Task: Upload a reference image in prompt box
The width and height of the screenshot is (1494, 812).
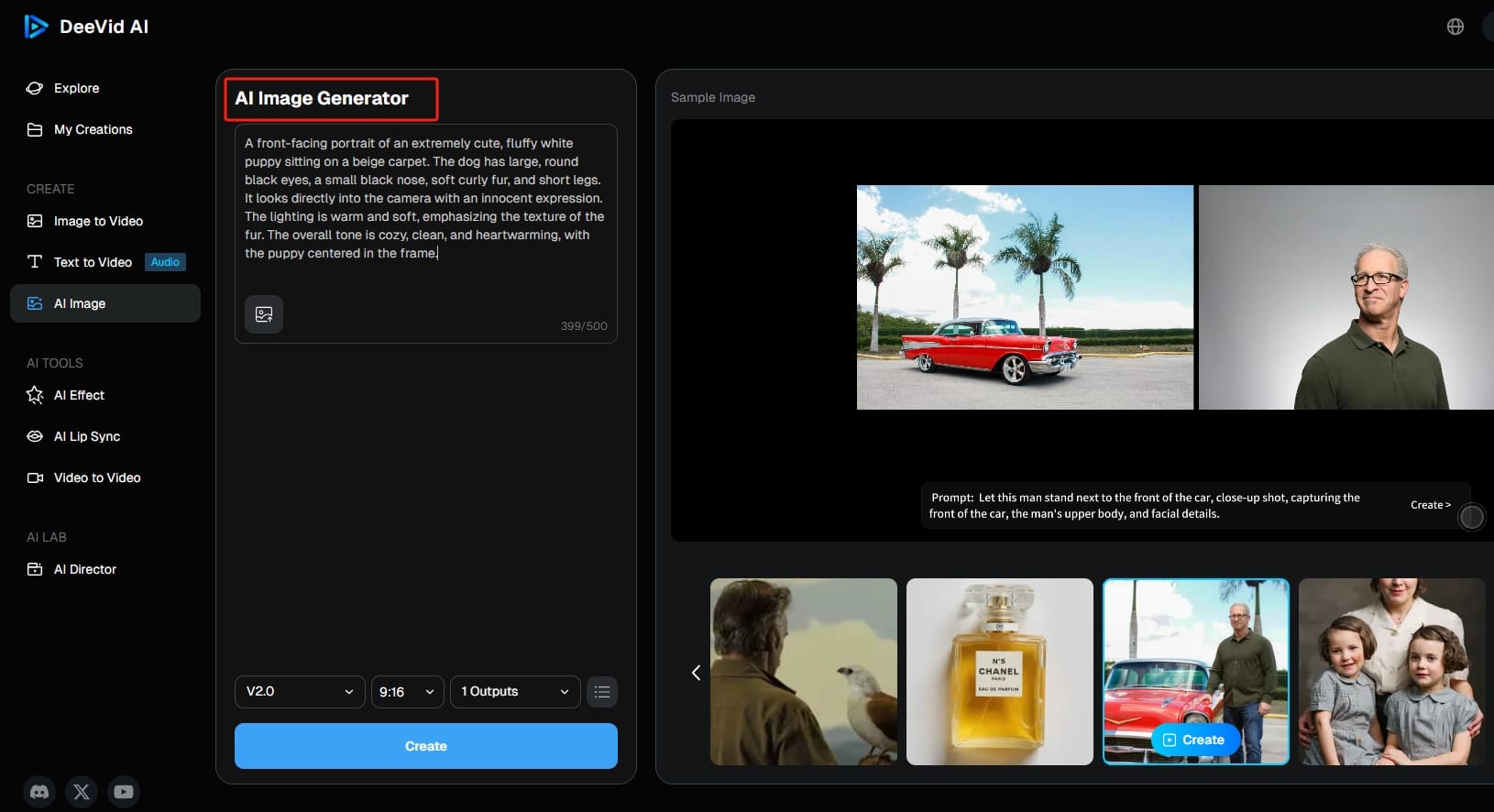Action: tap(264, 314)
